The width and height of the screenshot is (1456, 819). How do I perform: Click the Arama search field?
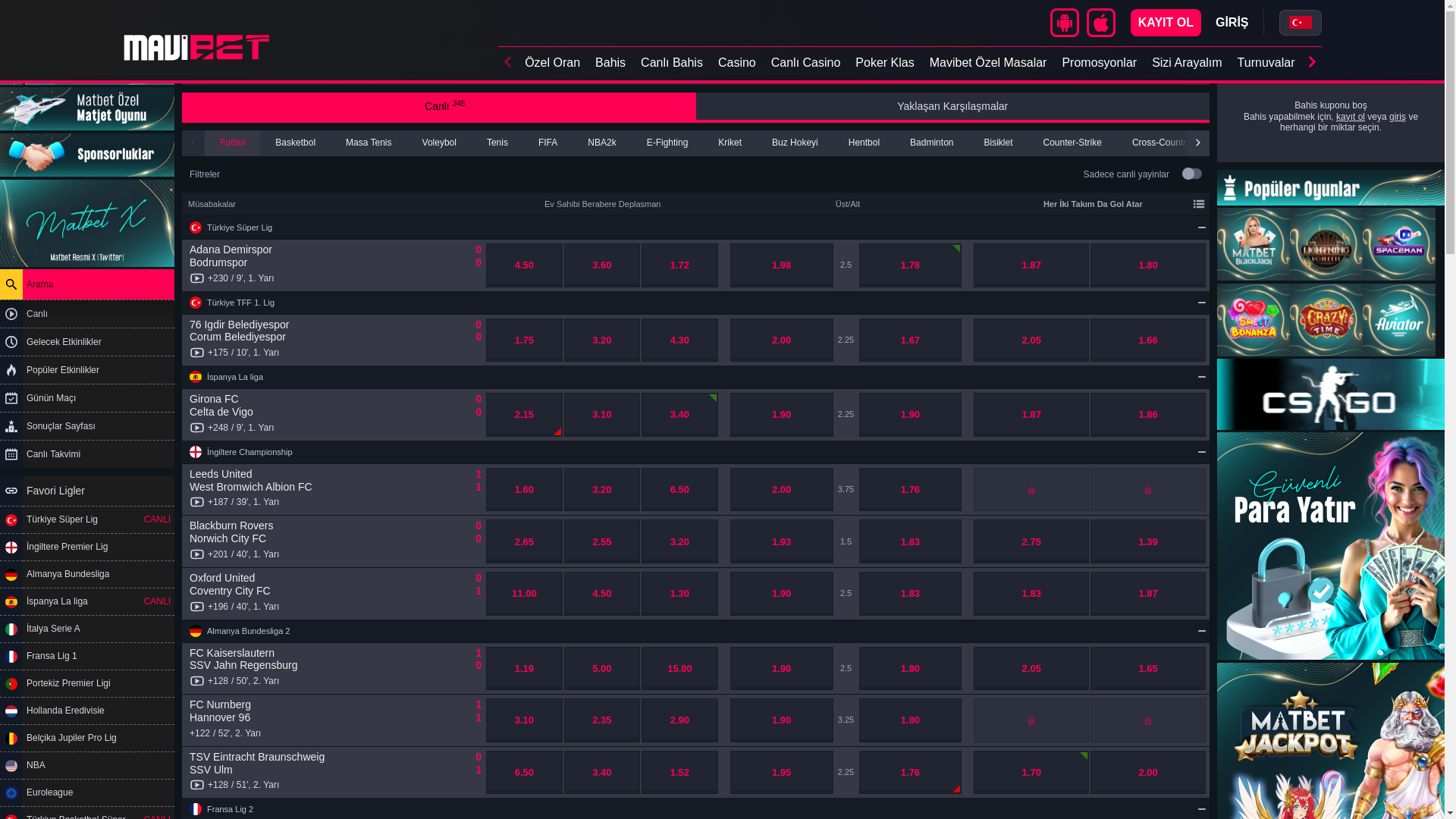(99, 285)
